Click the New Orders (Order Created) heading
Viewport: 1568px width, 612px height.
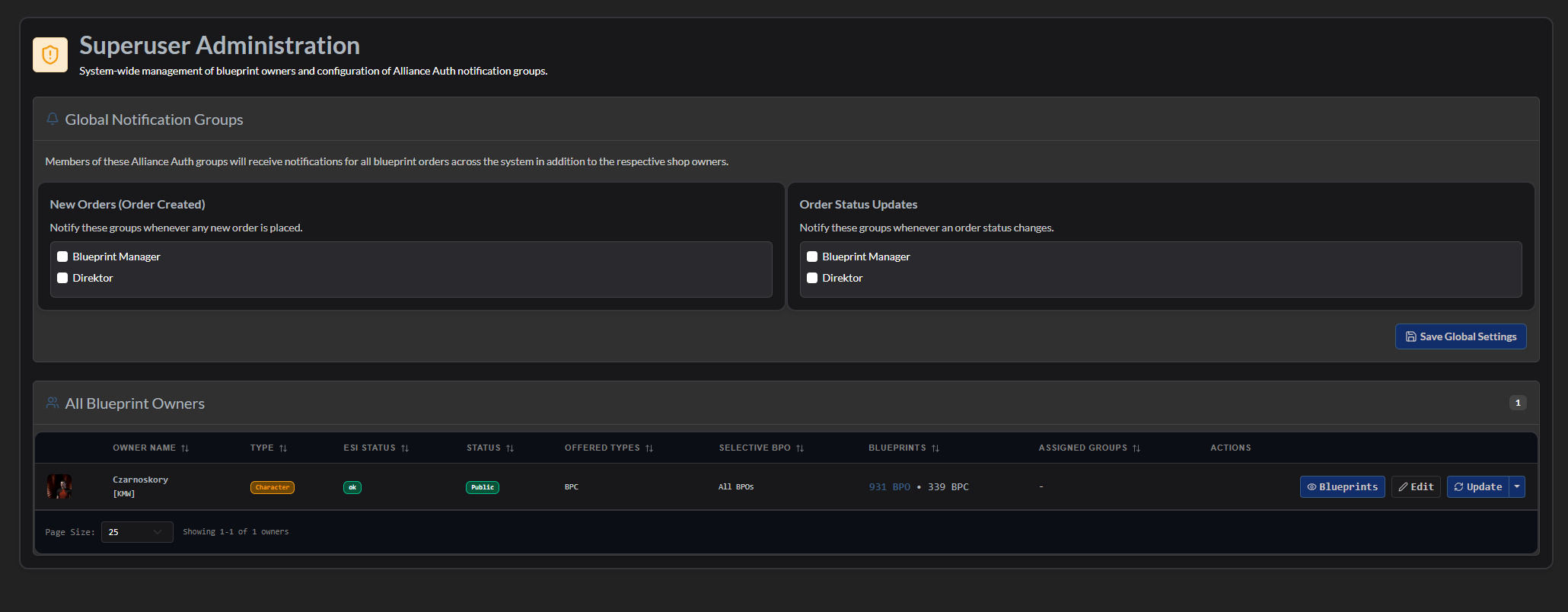(x=128, y=204)
